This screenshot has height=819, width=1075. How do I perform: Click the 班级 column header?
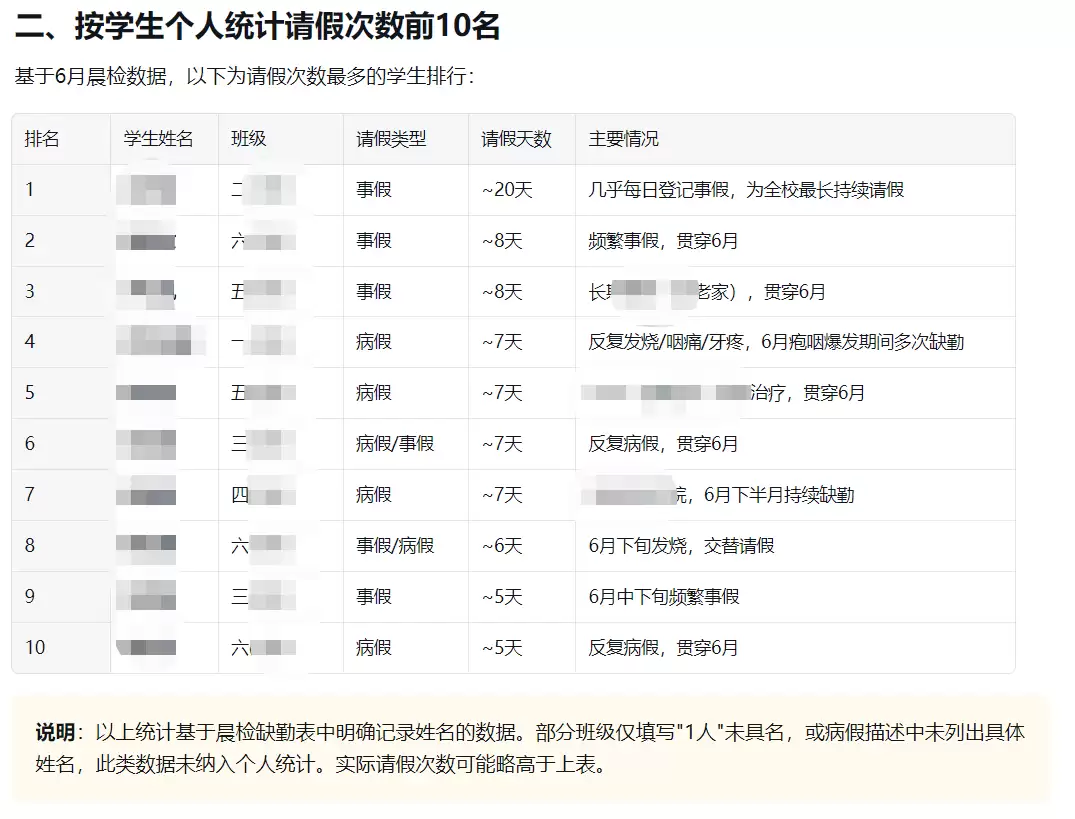pyautogui.click(x=249, y=139)
